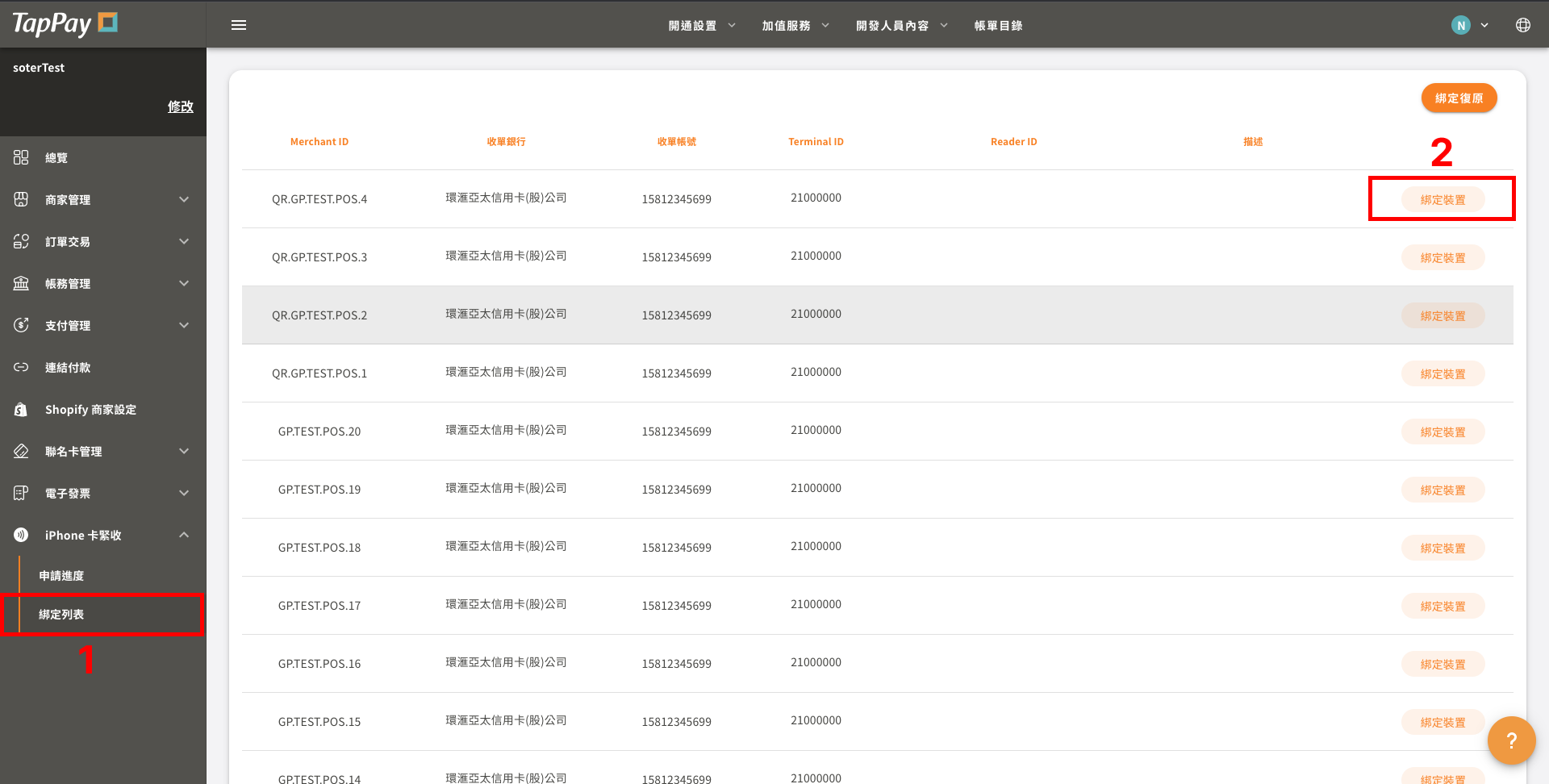Image resolution: width=1549 pixels, height=784 pixels.
Task: Click the 描述 column header
Action: 1253,141
